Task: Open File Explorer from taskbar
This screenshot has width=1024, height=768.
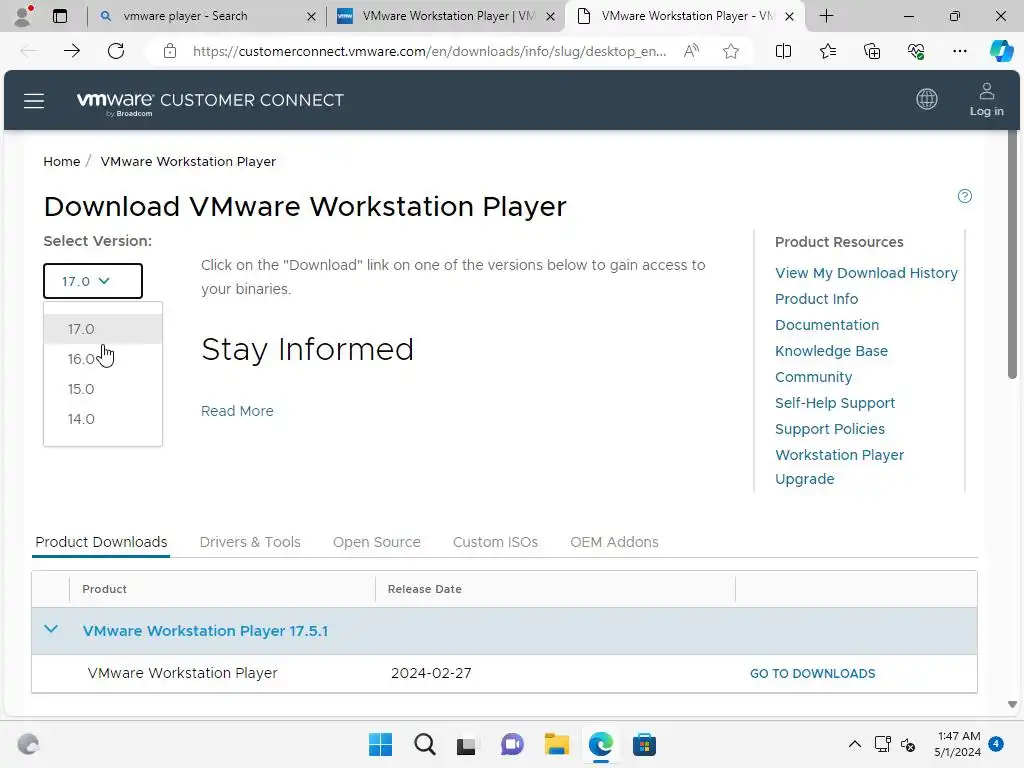Action: [556, 744]
